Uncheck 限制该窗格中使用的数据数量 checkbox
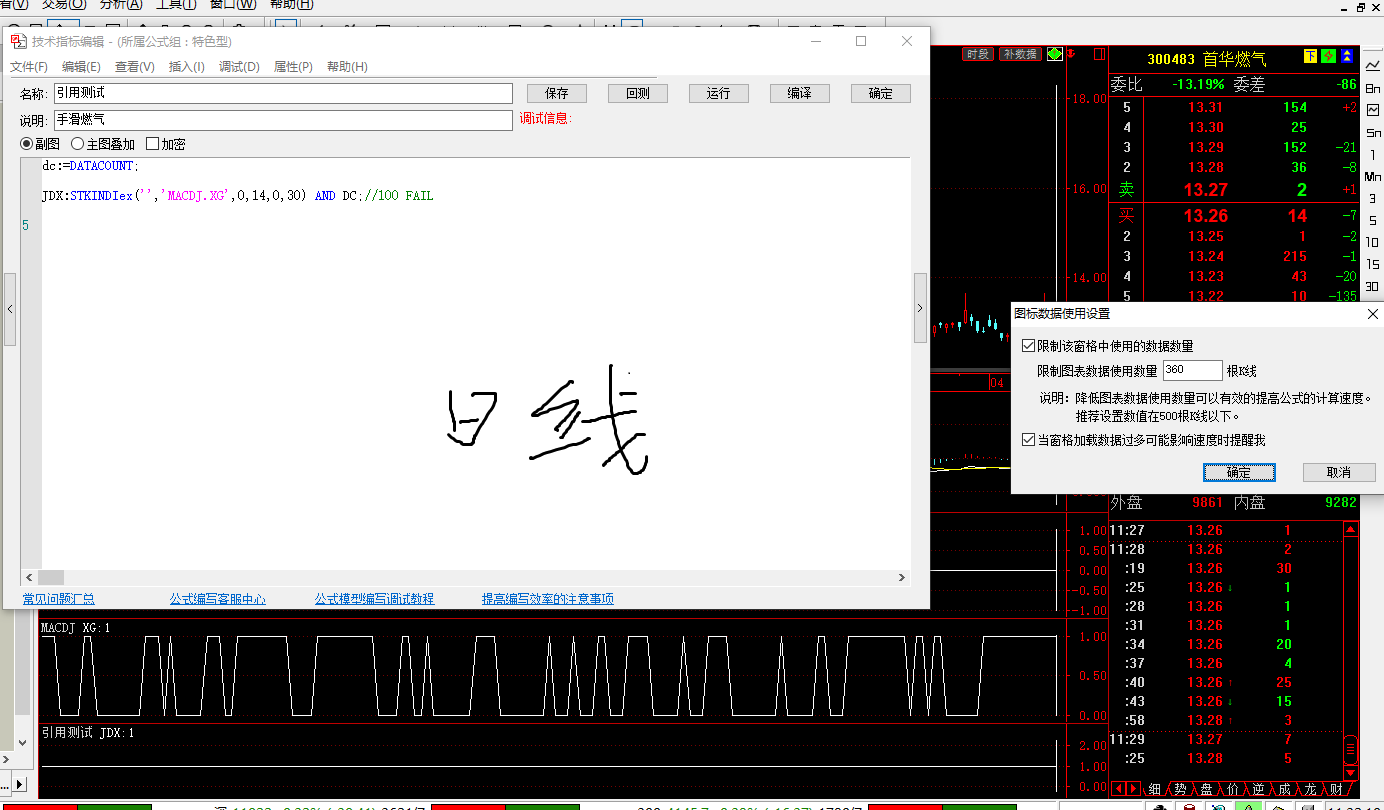The height and width of the screenshot is (810, 1384). (x=1028, y=346)
